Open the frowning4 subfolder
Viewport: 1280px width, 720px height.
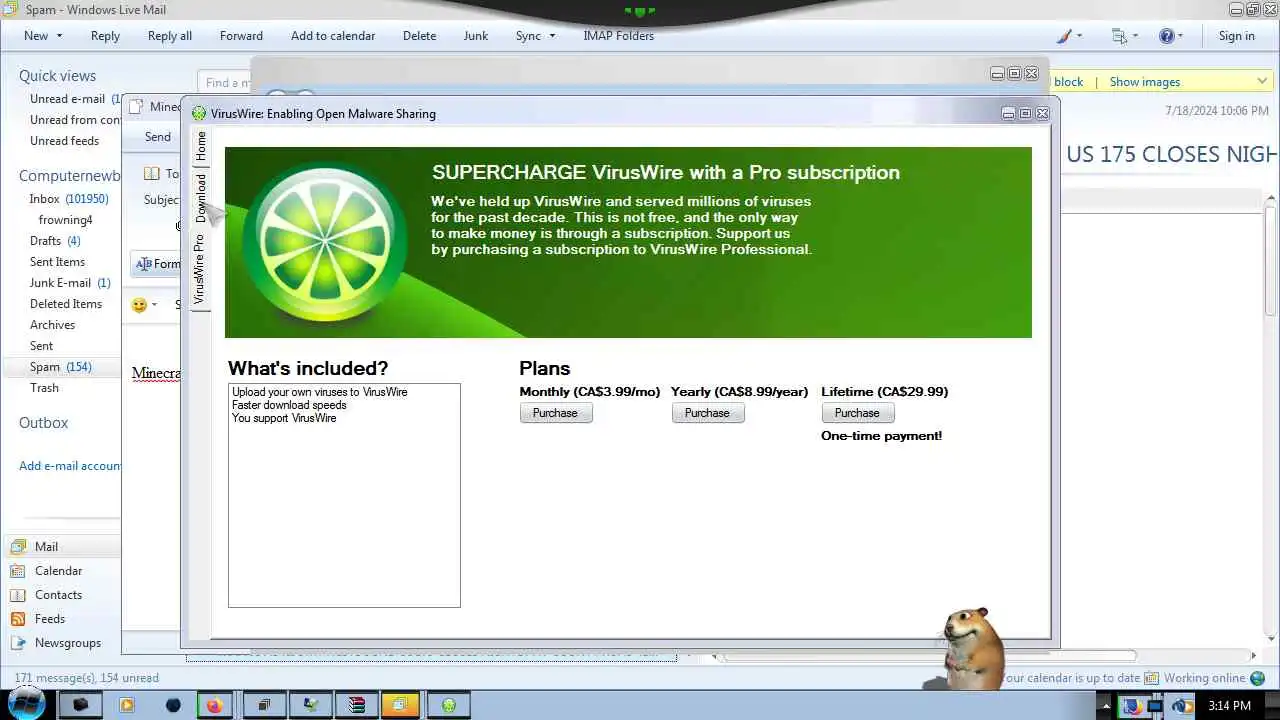65,220
